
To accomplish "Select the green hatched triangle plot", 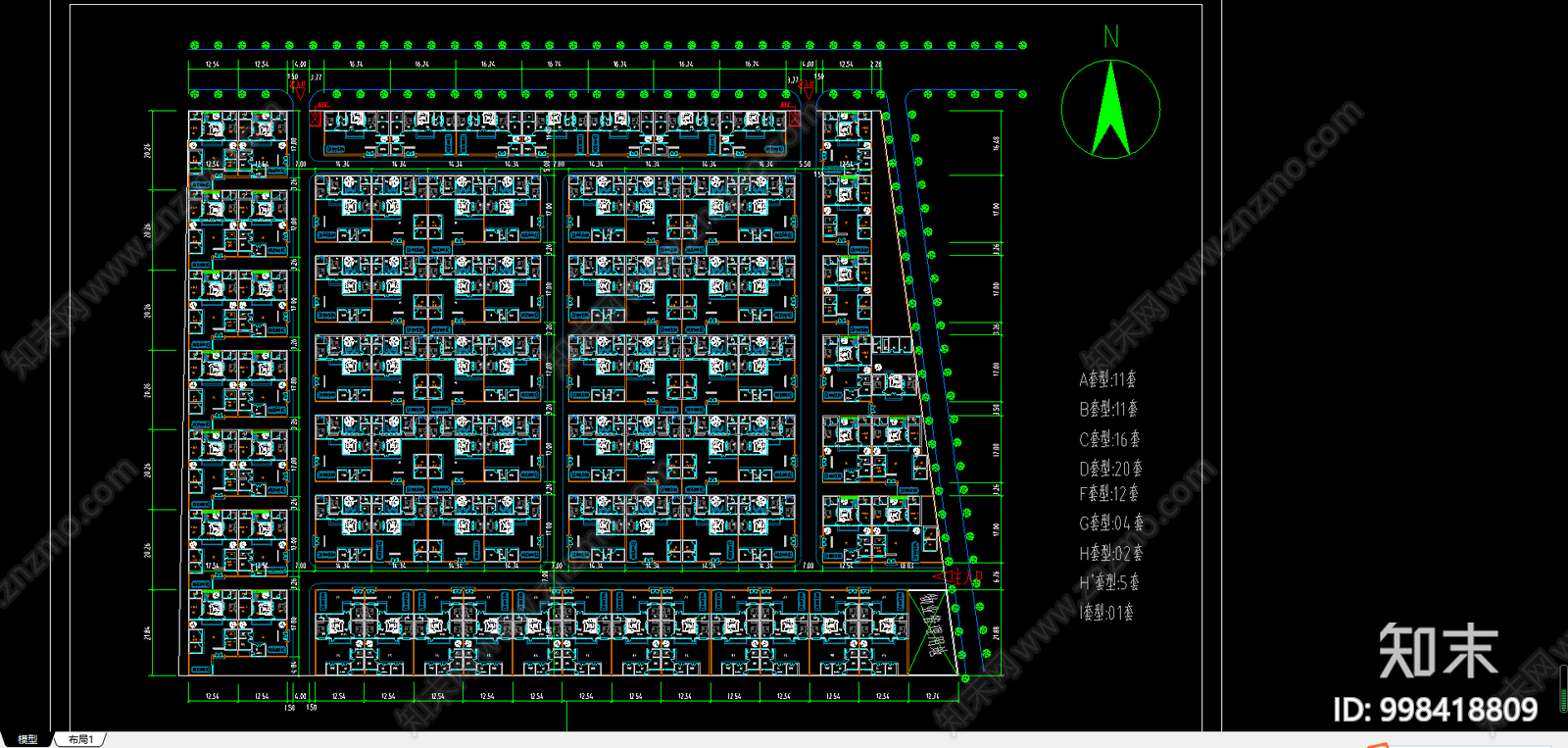I will [x=932, y=632].
